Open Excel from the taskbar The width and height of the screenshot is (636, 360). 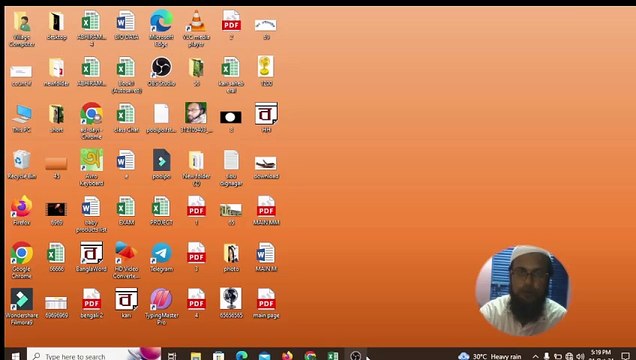tap(333, 356)
